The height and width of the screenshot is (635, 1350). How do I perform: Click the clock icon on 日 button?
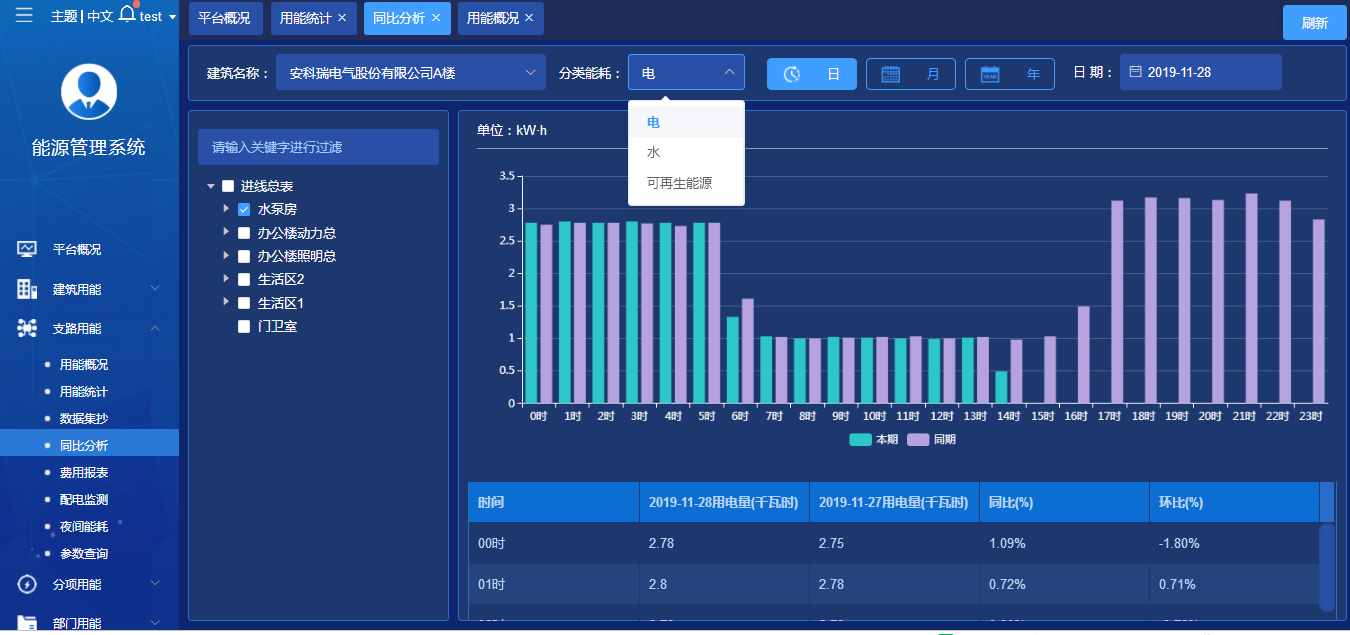pos(791,74)
